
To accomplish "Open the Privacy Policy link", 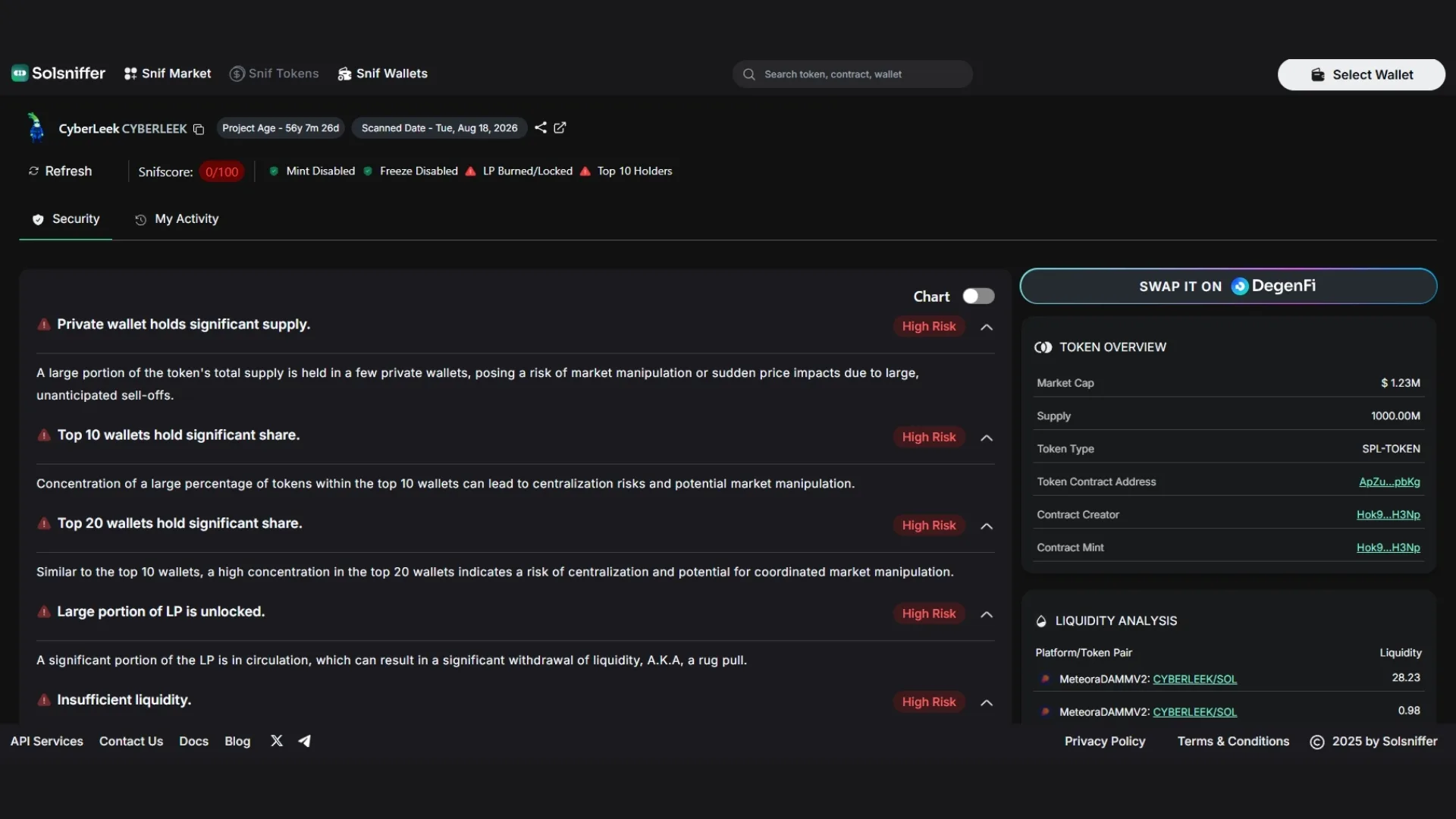I will (x=1105, y=741).
